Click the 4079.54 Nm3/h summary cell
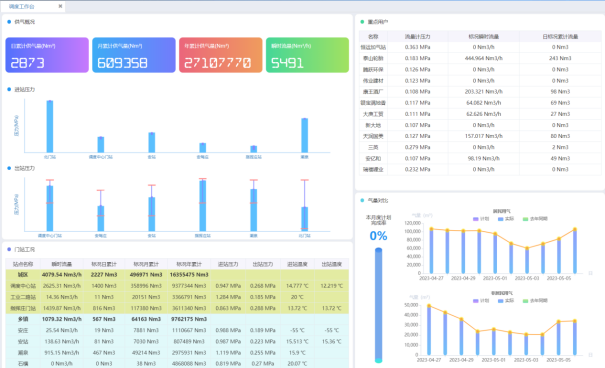 pos(62,275)
